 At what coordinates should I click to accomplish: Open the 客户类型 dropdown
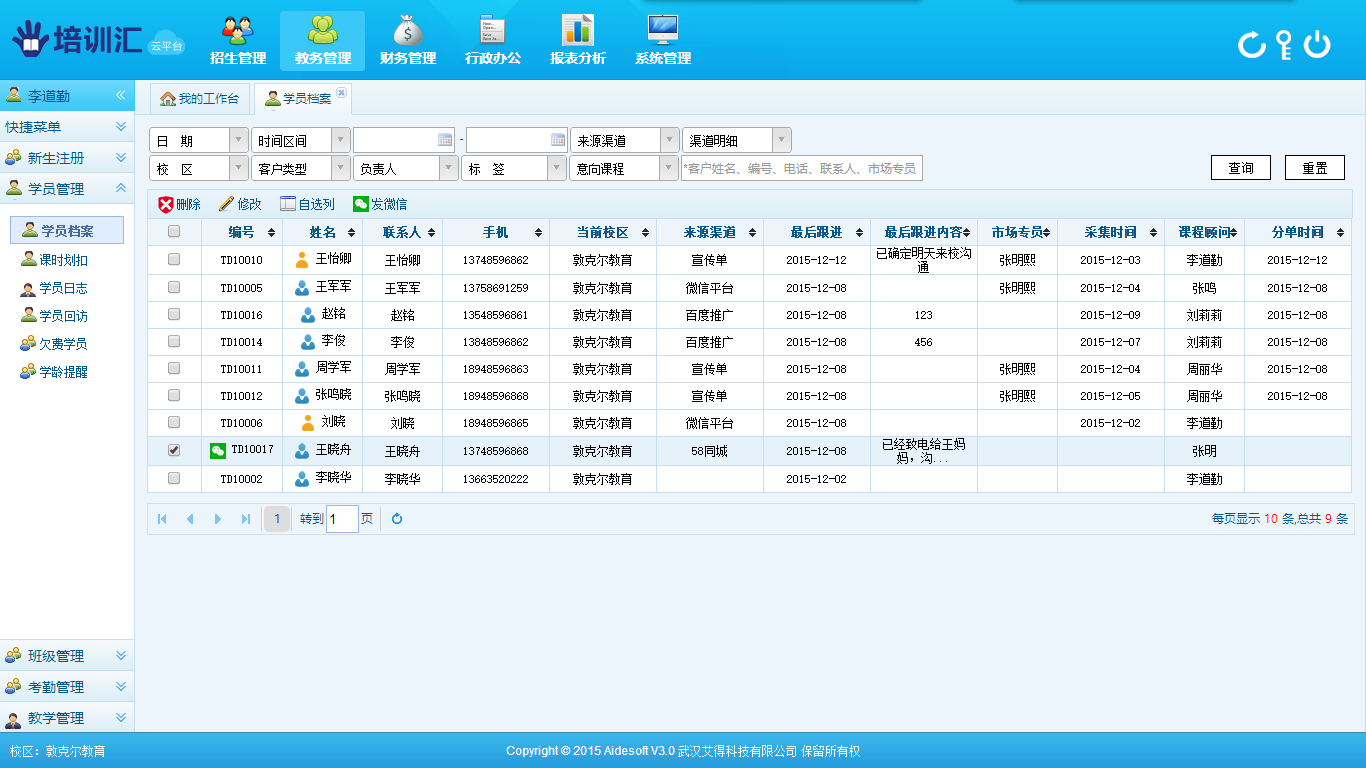(300, 168)
